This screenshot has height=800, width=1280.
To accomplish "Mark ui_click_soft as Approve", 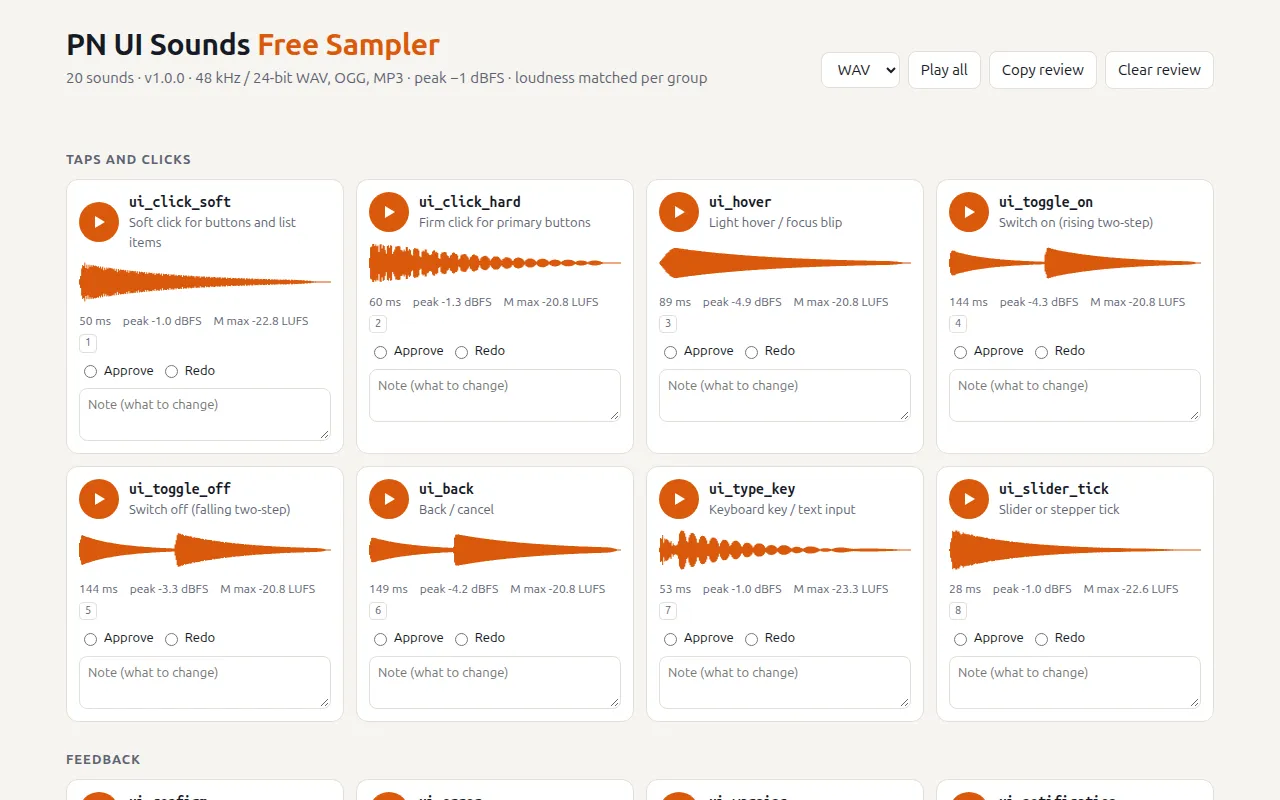I will tap(91, 371).
